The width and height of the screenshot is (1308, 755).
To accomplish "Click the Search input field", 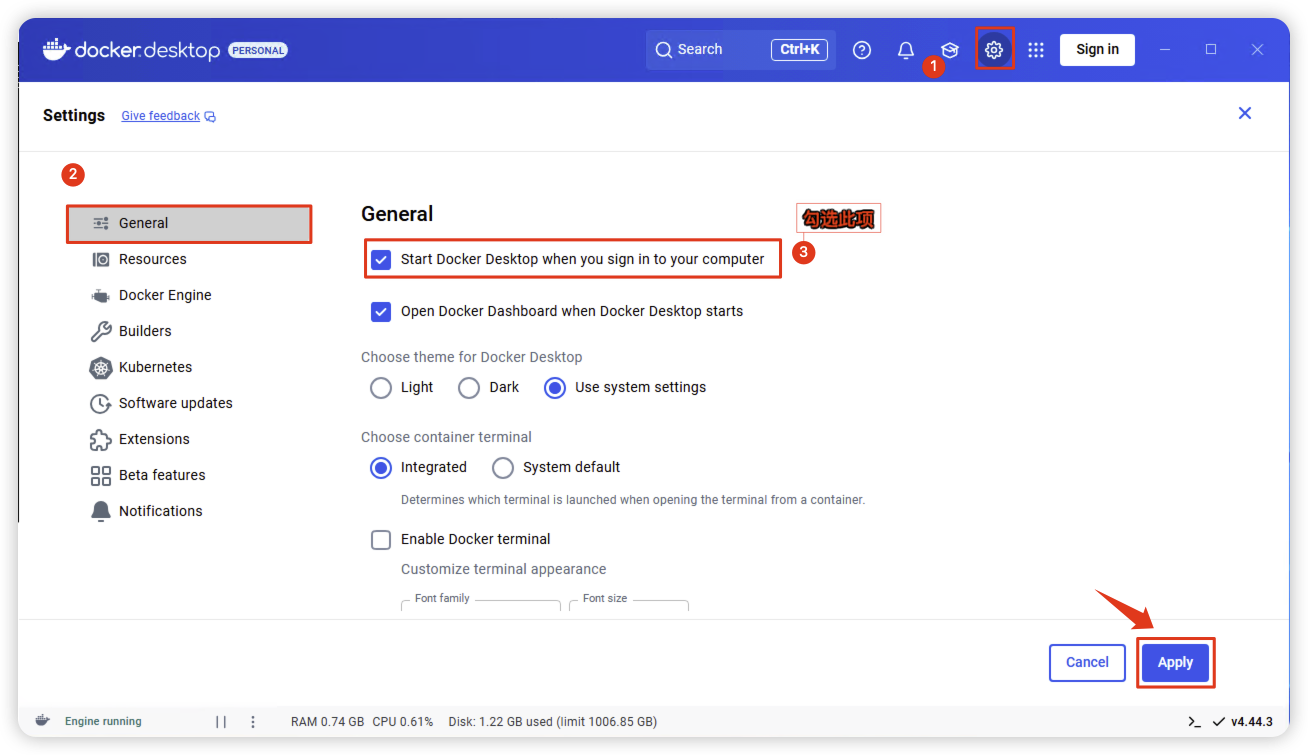I will 741,50.
